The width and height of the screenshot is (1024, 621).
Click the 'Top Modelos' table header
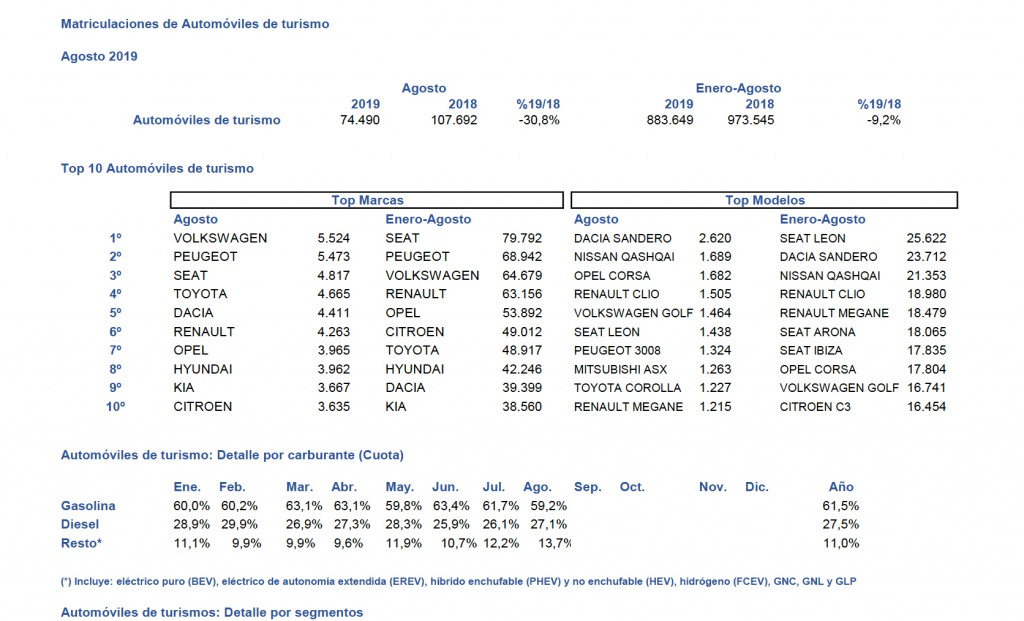pyautogui.click(x=764, y=200)
